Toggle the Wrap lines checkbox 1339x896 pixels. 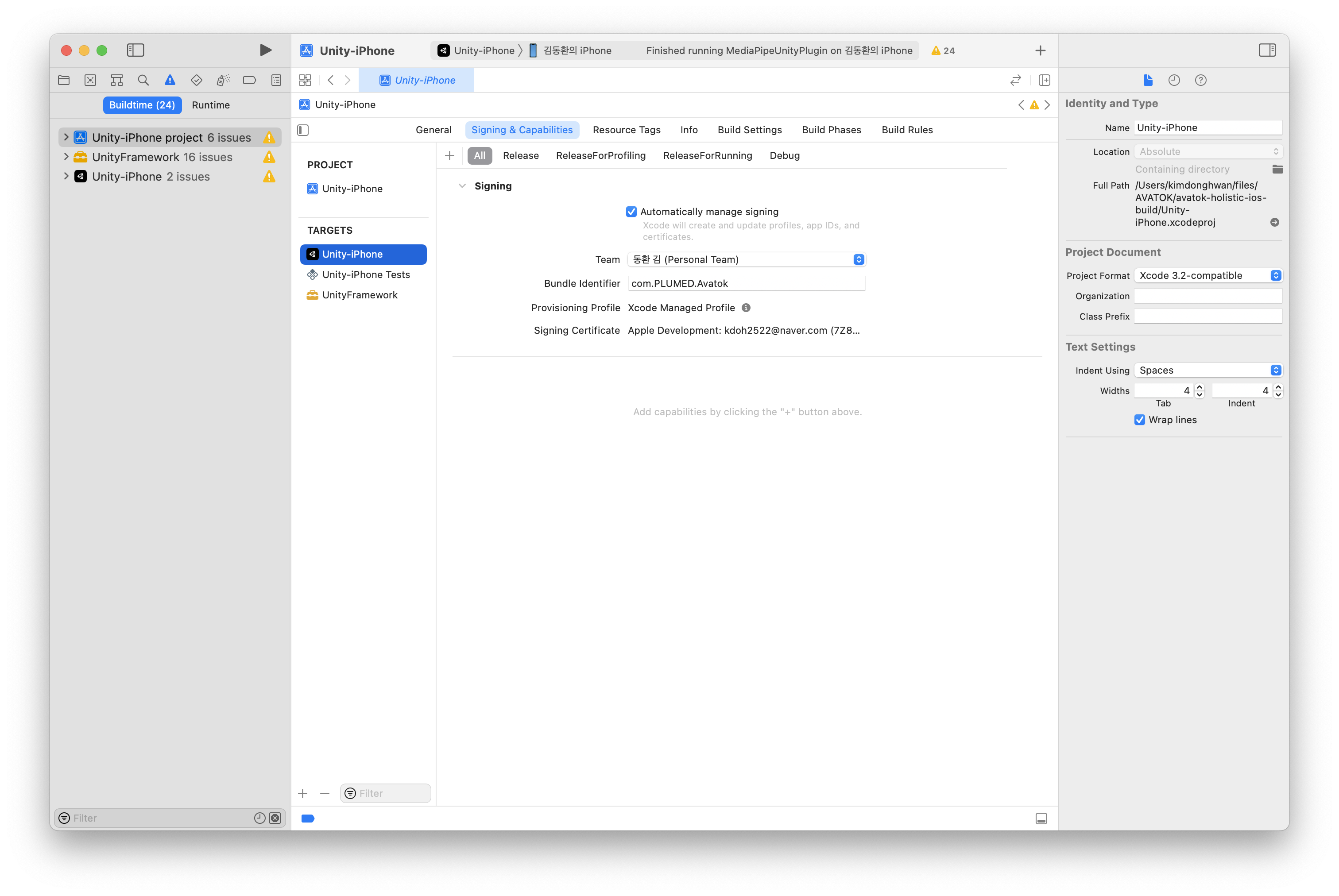click(1140, 419)
